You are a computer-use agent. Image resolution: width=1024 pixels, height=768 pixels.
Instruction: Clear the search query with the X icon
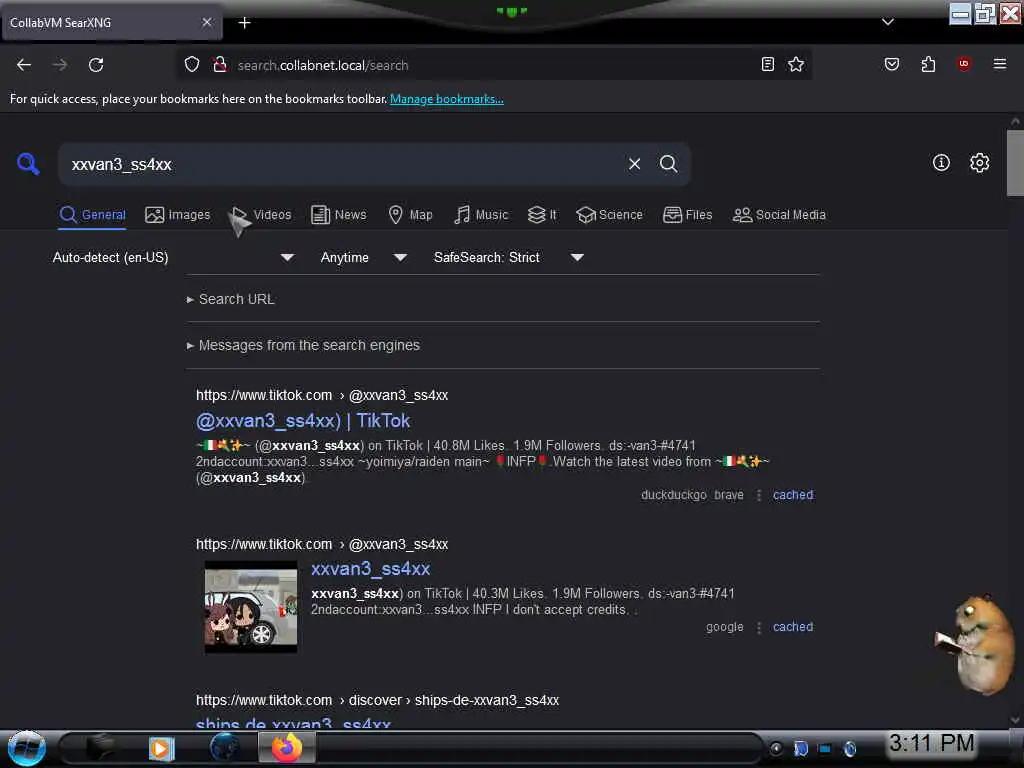point(634,164)
